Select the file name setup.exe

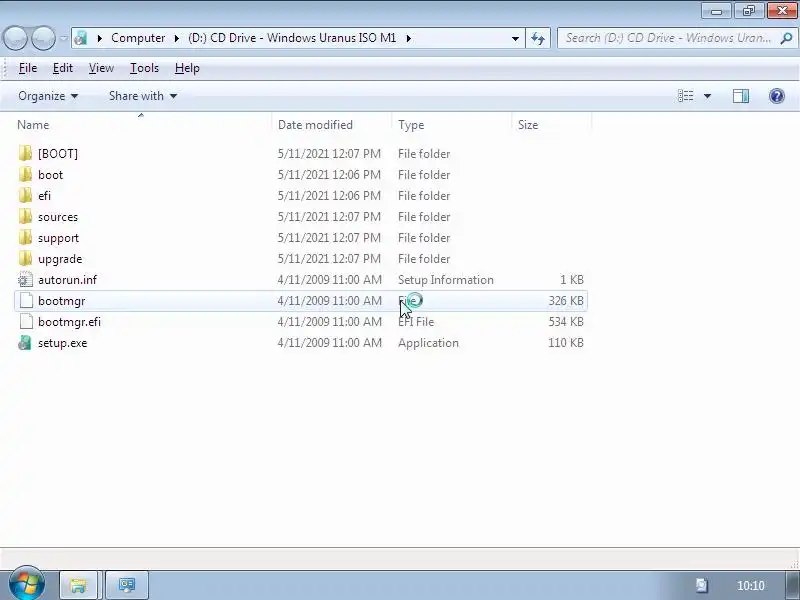coord(63,343)
